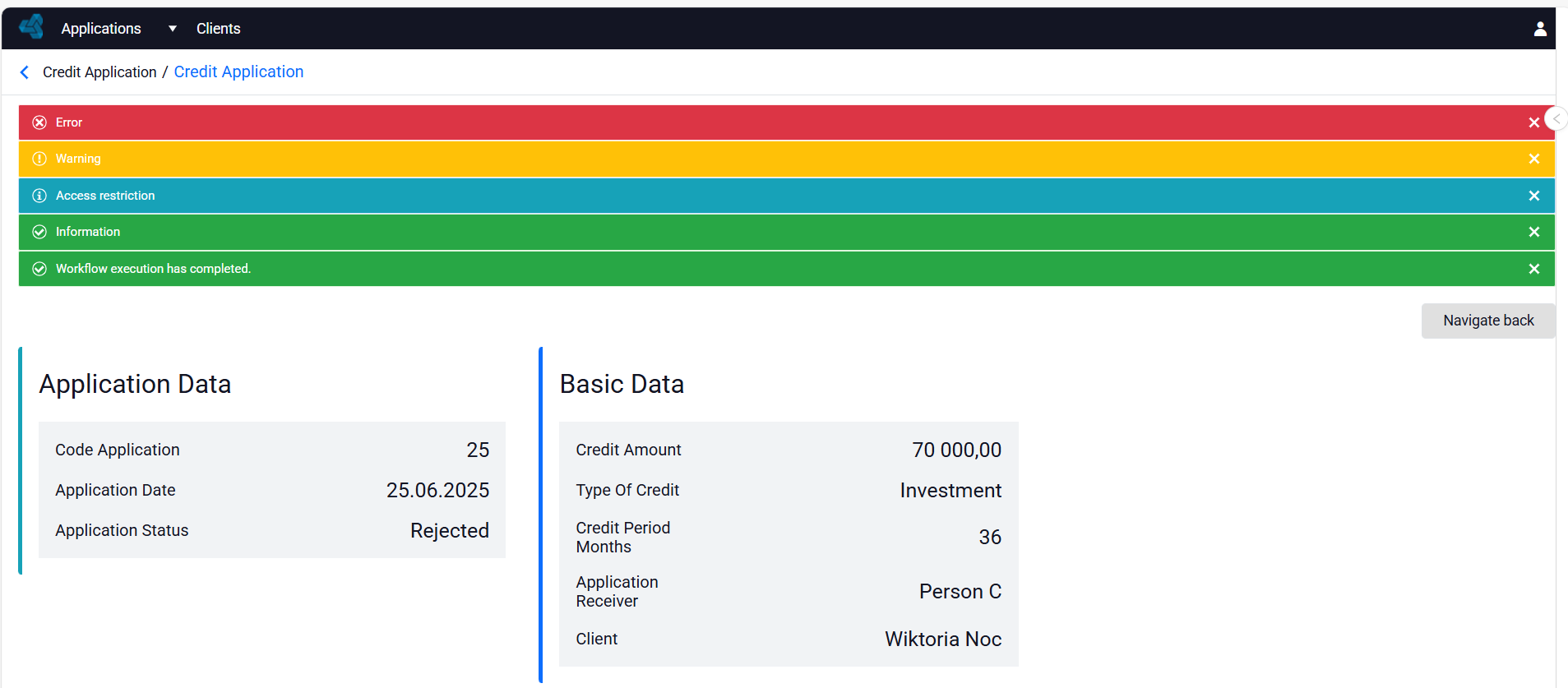
Task: Click the Application Data heading
Action: click(135, 384)
